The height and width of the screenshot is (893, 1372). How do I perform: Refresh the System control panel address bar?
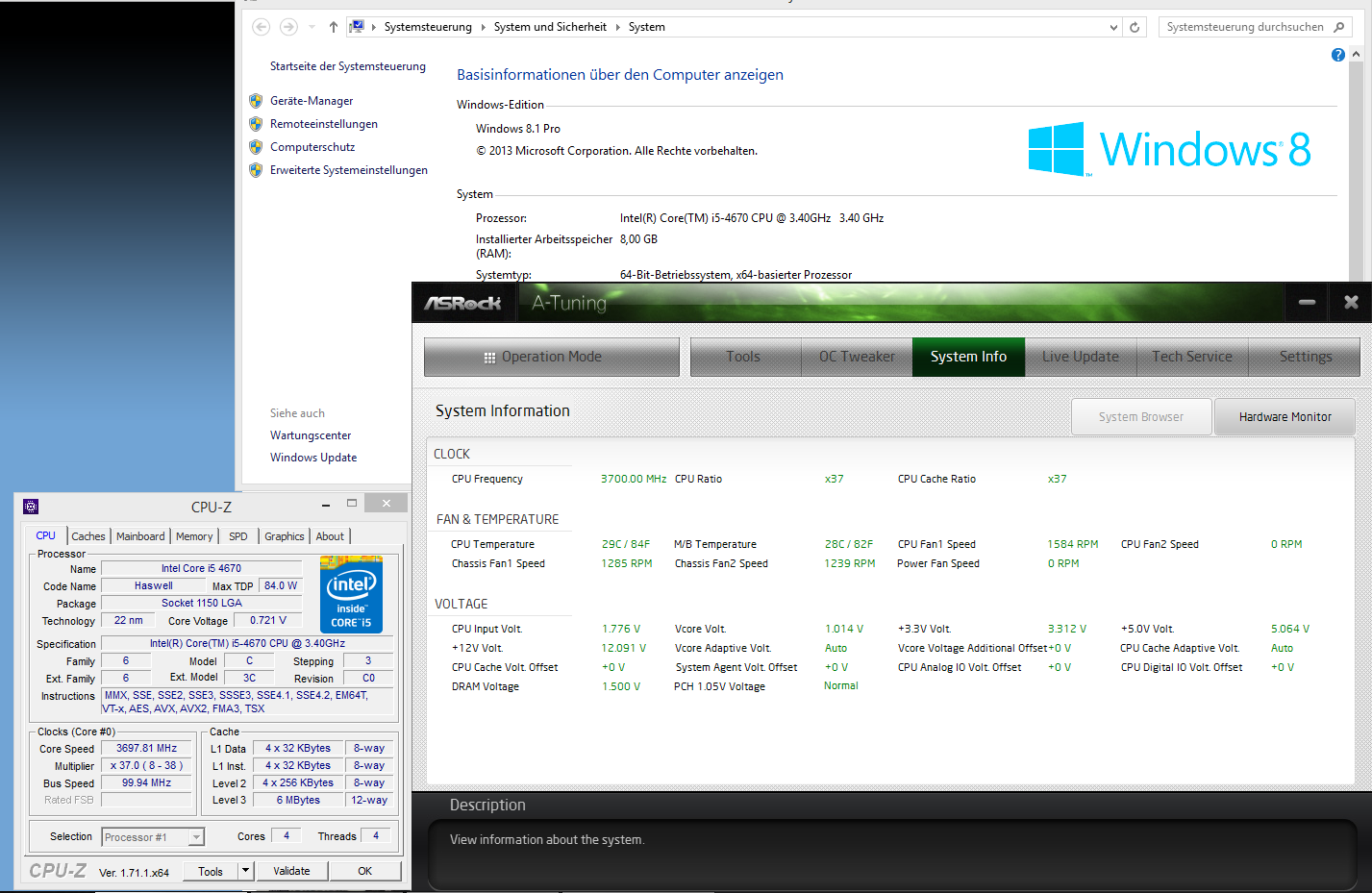tap(1135, 27)
